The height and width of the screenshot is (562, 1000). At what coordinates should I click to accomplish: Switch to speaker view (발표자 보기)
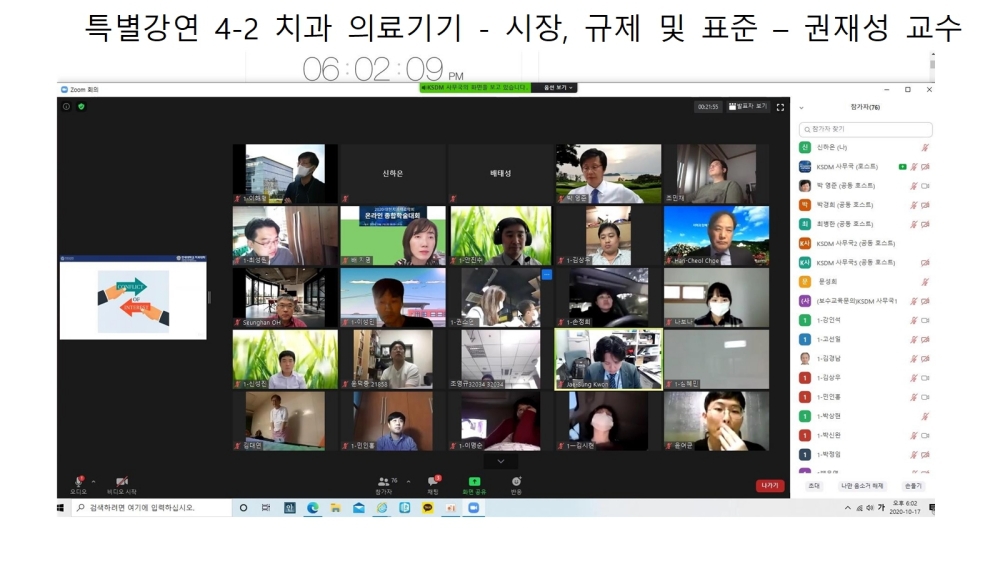[x=748, y=106]
